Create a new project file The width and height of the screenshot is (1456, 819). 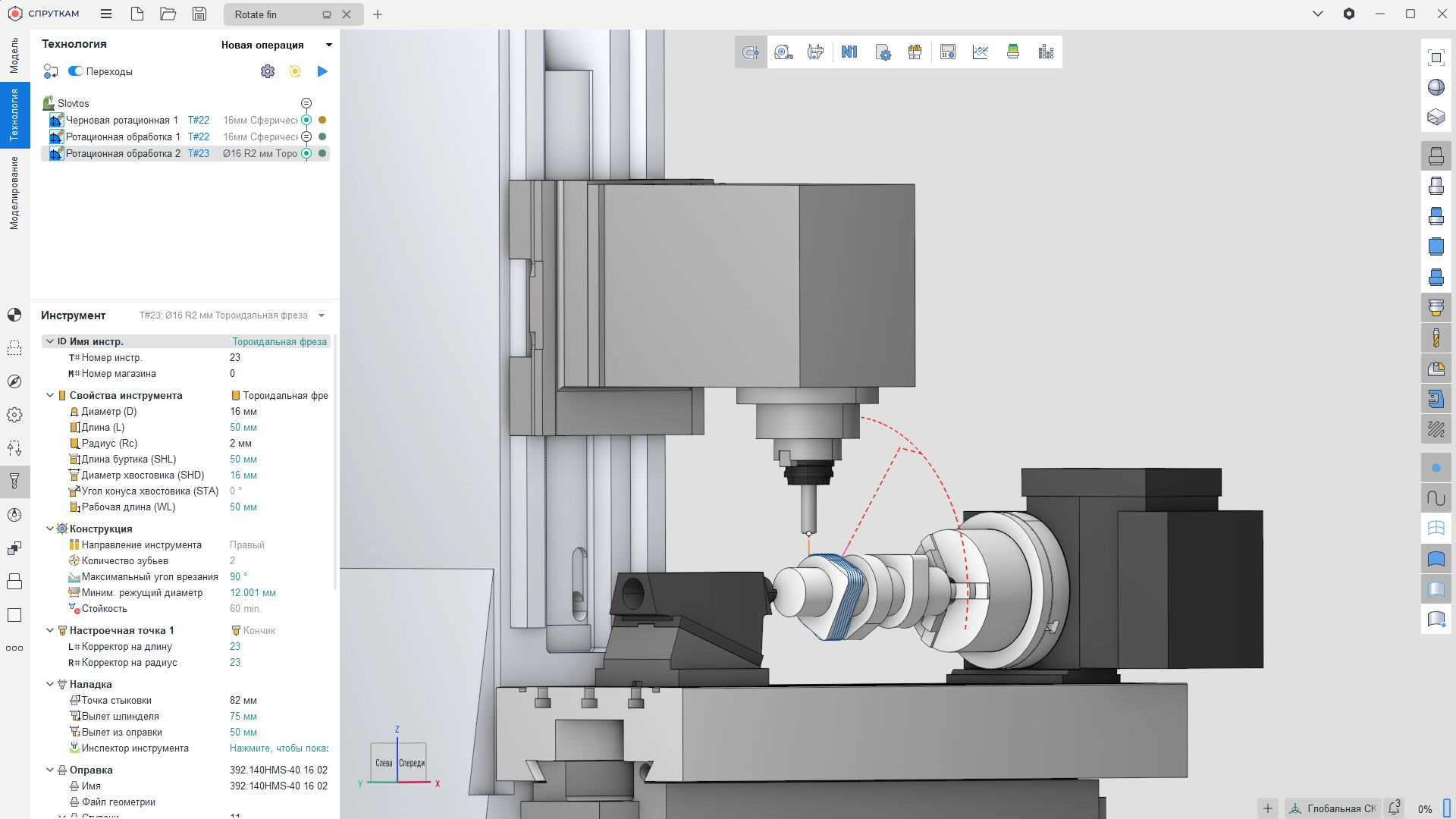tap(137, 14)
